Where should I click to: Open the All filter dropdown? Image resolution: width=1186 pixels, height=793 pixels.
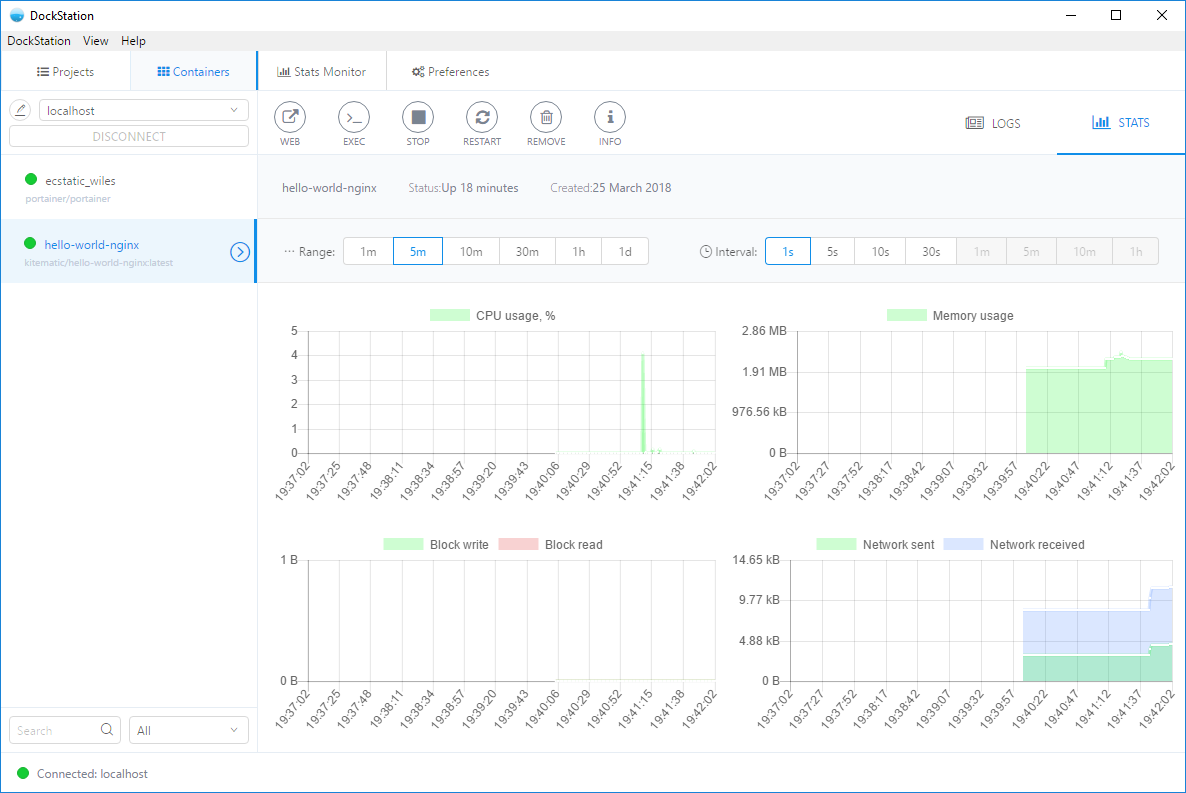189,731
